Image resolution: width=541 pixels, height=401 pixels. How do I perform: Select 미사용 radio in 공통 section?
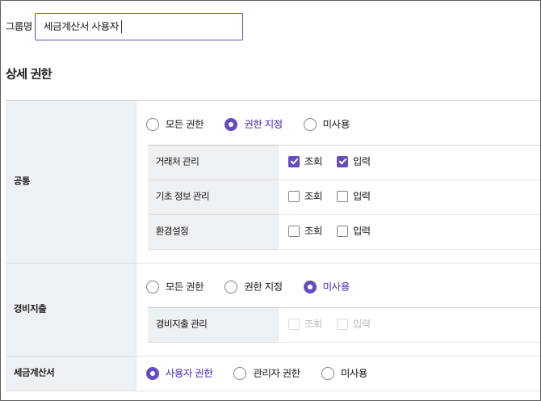click(x=310, y=124)
